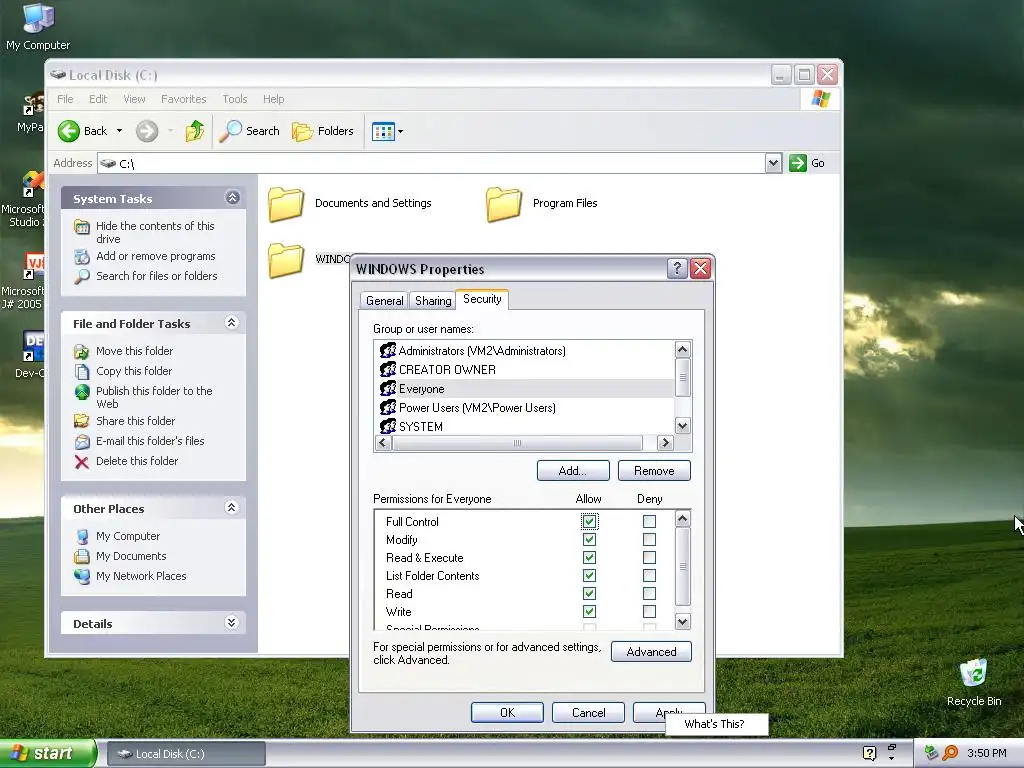
Task: Uncheck Allow for Modify permission
Action: [x=589, y=540]
